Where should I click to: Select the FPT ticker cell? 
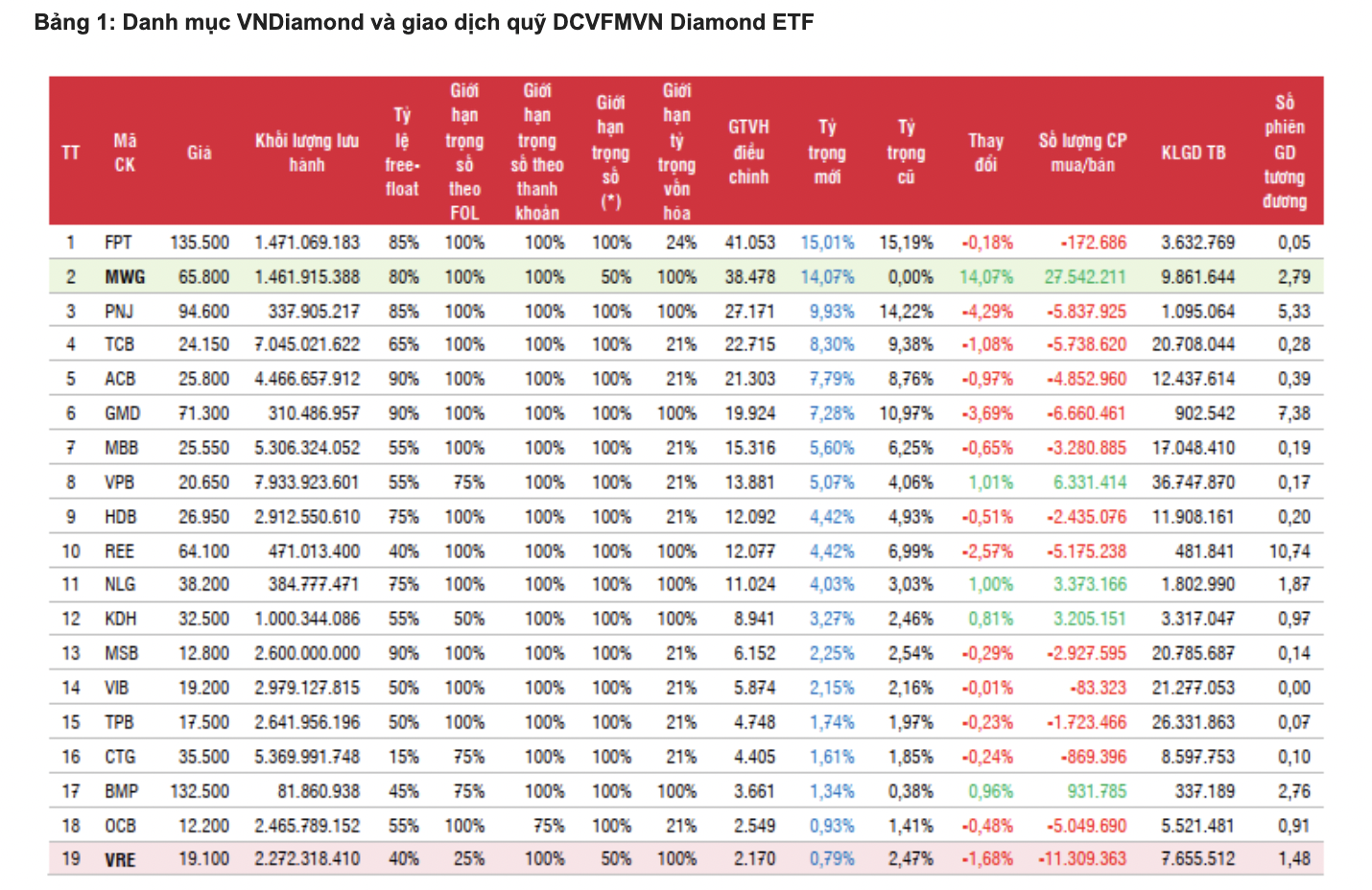pos(119,243)
